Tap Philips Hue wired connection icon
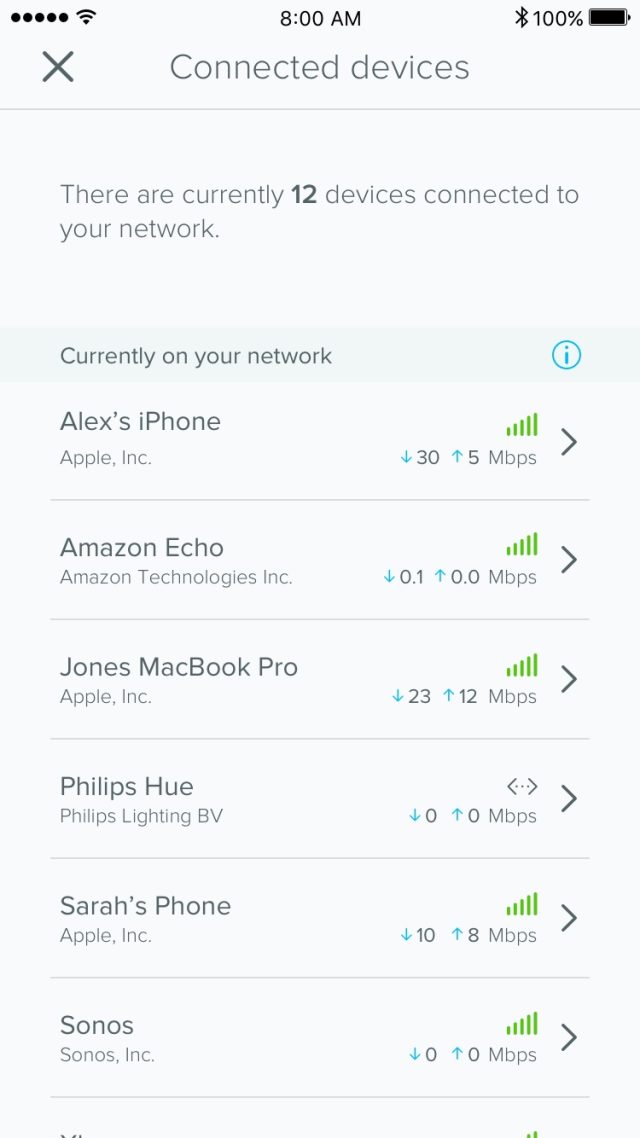The image size is (640, 1138). pyautogui.click(x=522, y=787)
